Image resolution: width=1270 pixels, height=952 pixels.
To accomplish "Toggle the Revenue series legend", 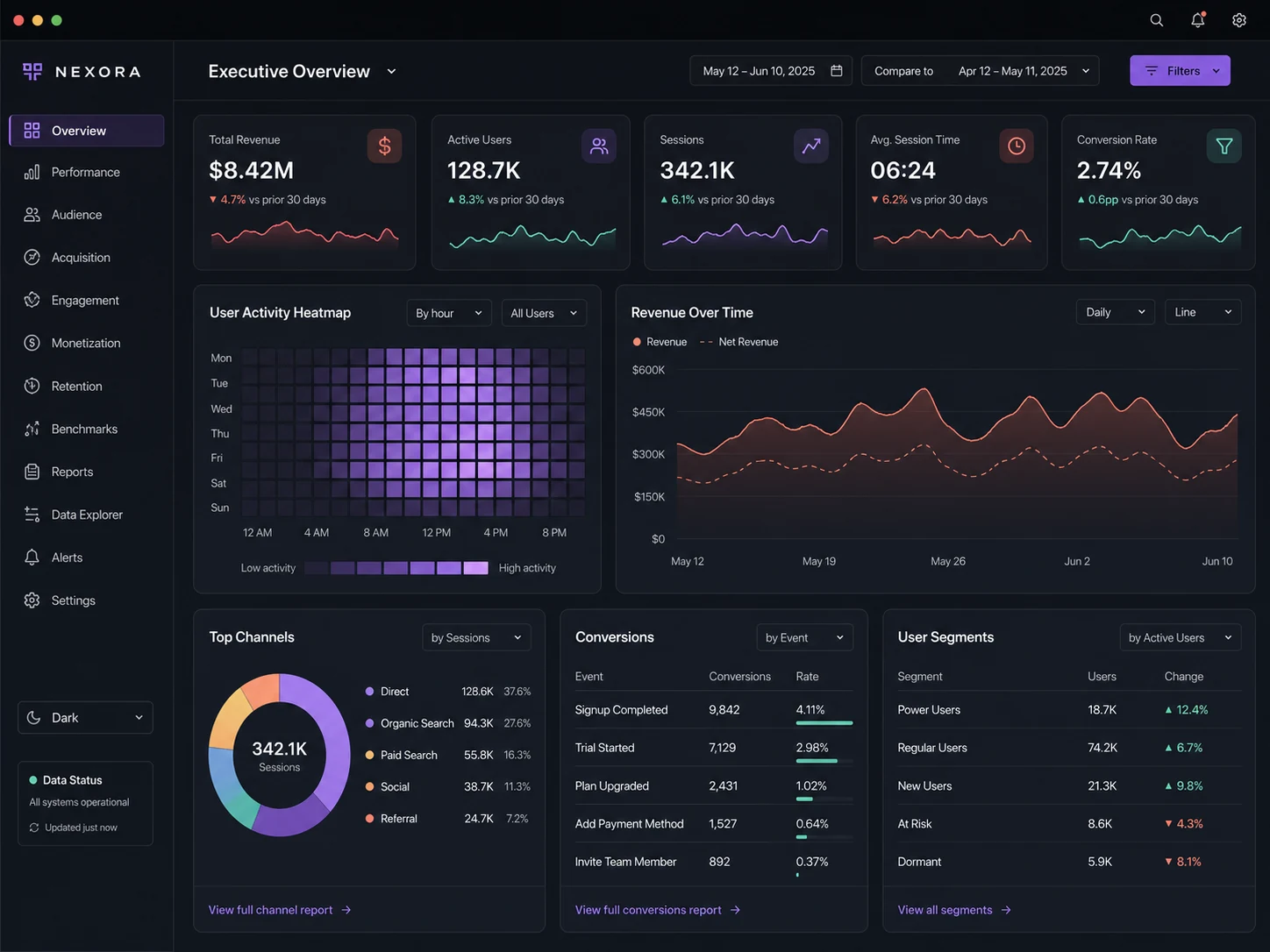I will (x=660, y=342).
